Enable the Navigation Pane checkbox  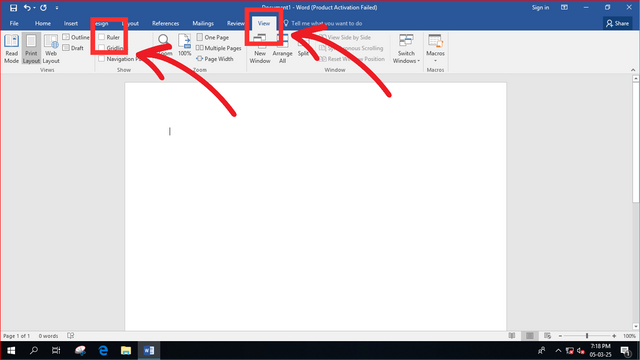(x=102, y=59)
